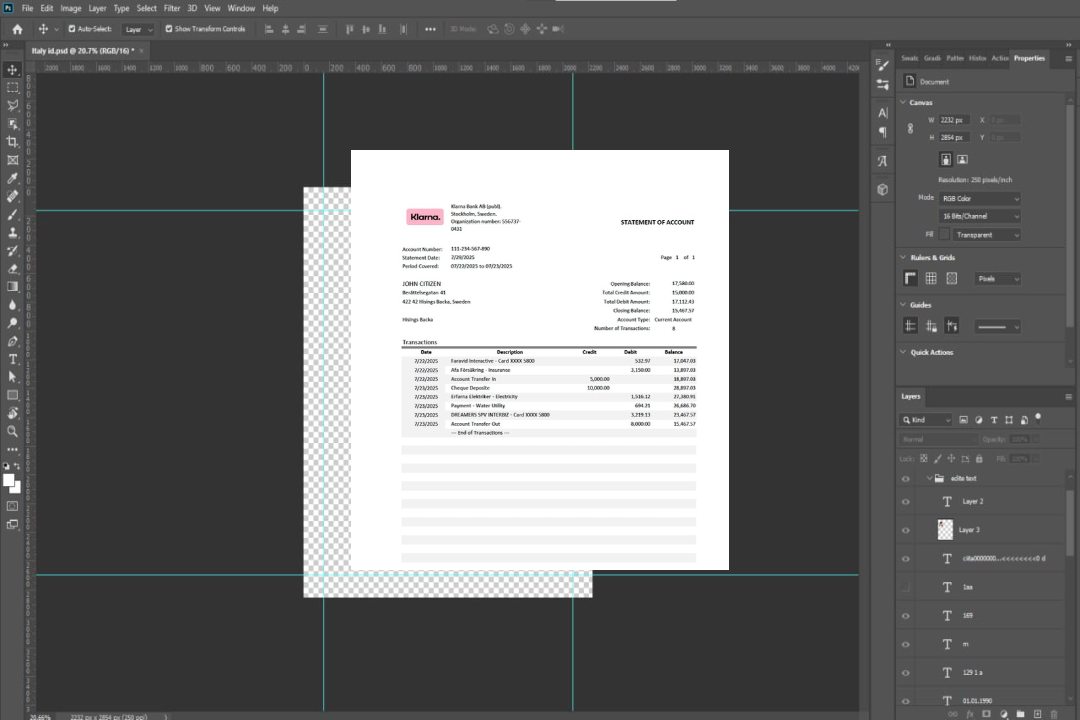Screen dimensions: 1080x720
Task: Switch to the History panel tab
Action: [x=977, y=58]
